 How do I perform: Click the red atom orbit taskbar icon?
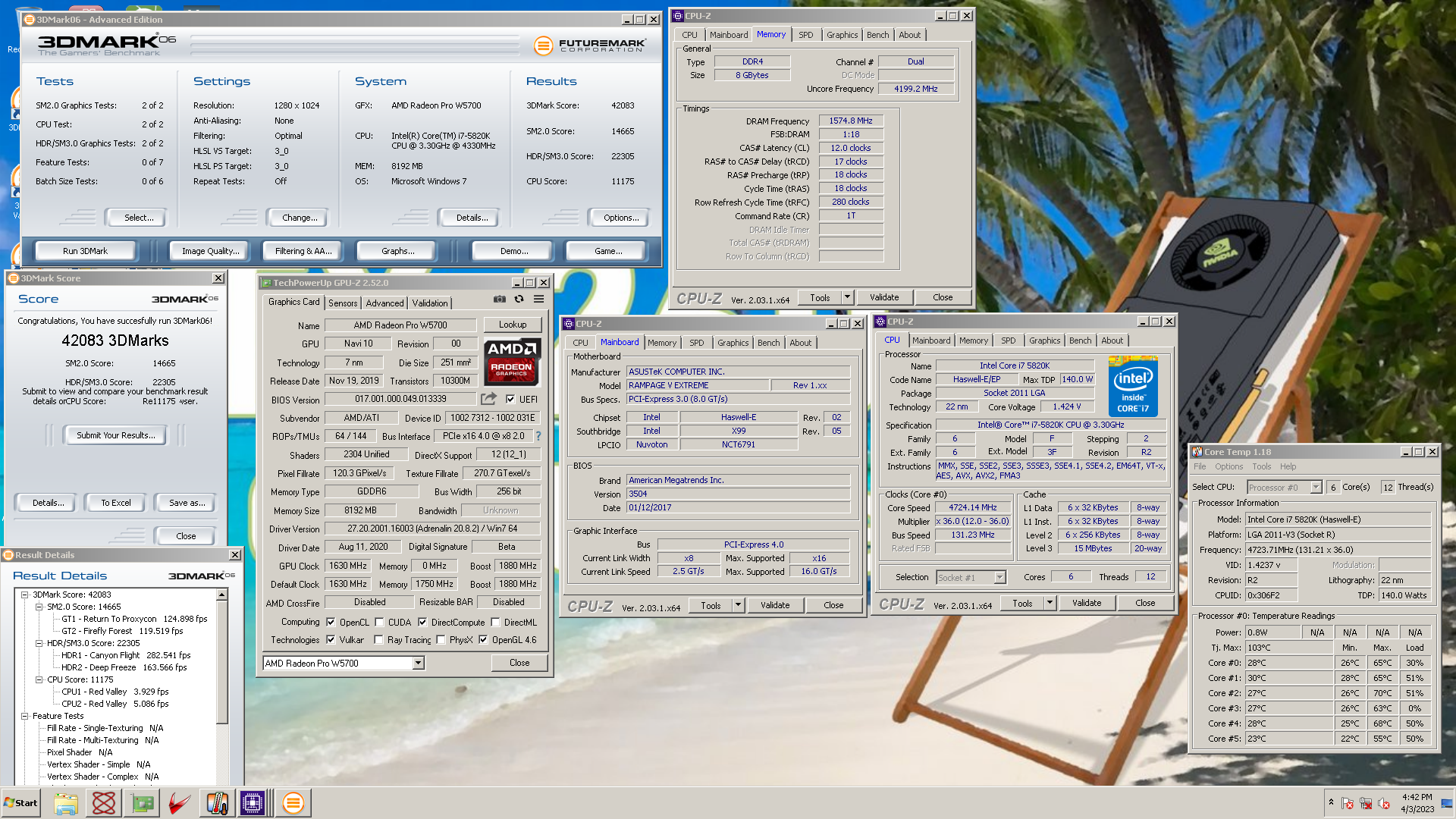(x=104, y=803)
